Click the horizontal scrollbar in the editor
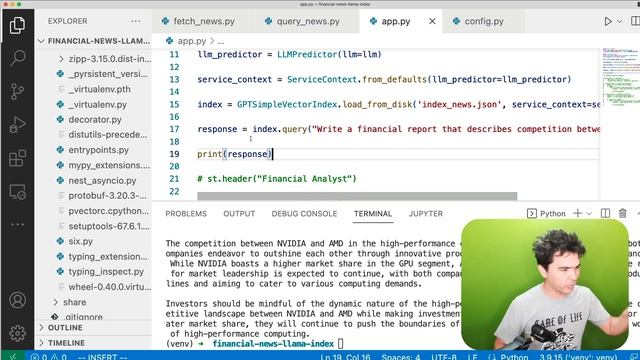This screenshot has height=360, width=640. pos(357,196)
